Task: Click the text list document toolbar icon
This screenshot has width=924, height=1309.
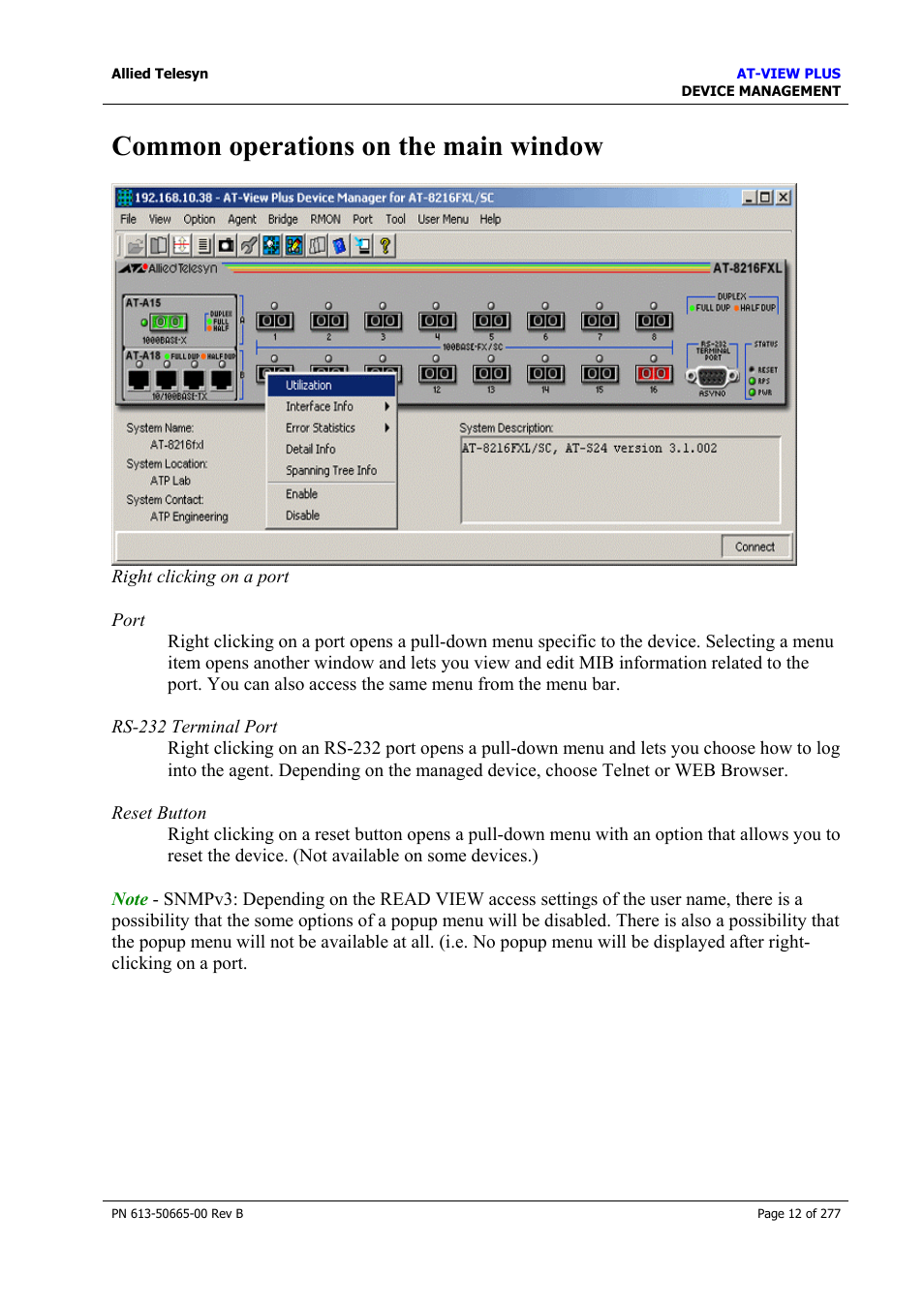Action: click(x=203, y=245)
